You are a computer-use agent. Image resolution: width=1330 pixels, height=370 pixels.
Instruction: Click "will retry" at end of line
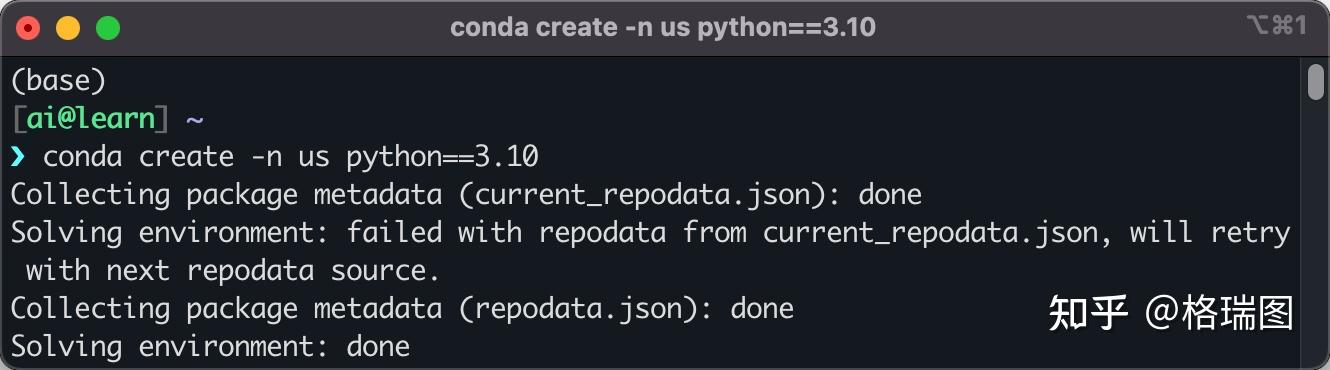tap(1210, 233)
